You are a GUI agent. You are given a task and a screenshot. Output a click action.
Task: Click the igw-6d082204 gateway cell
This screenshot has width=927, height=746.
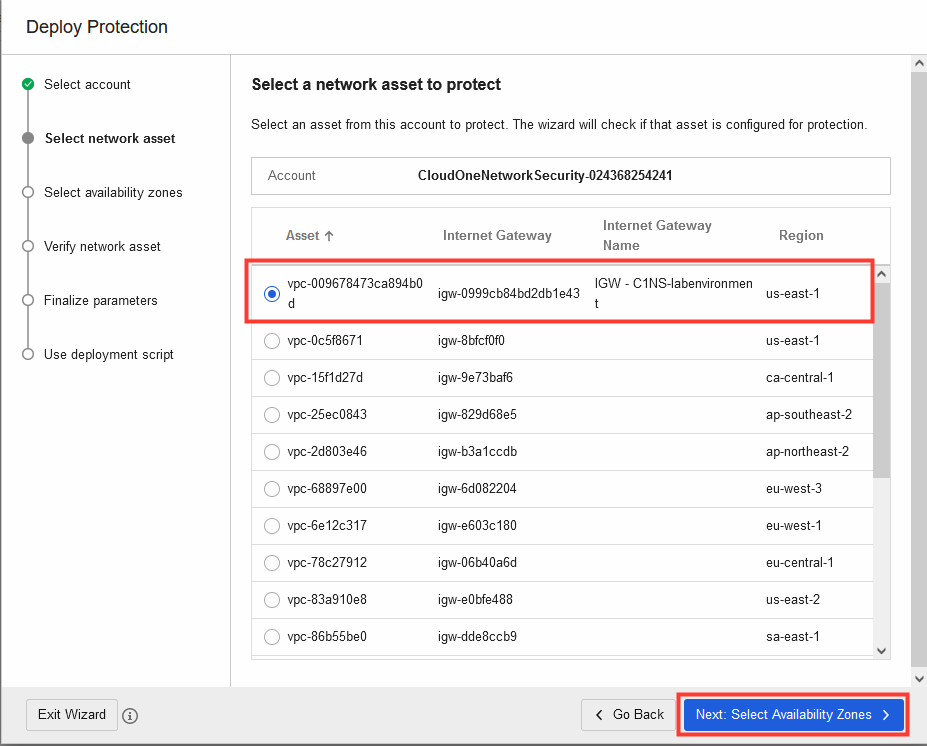tap(477, 489)
